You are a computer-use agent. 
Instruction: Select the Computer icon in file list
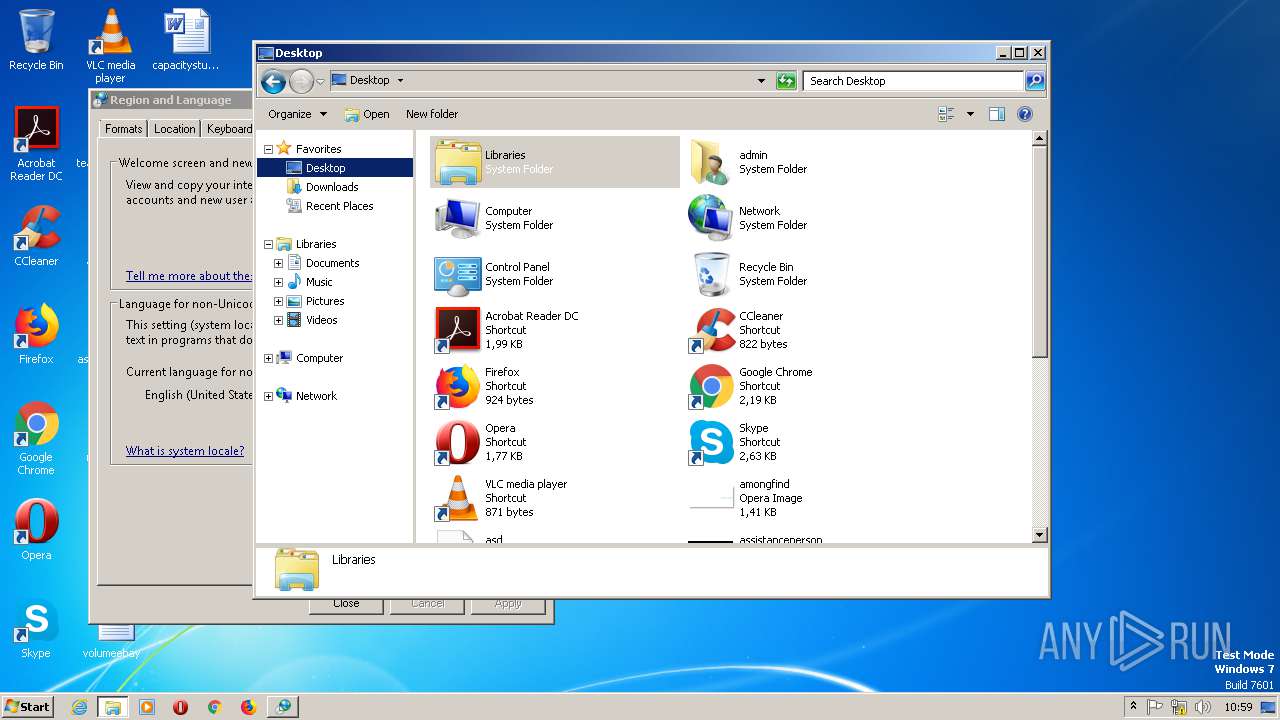458,218
